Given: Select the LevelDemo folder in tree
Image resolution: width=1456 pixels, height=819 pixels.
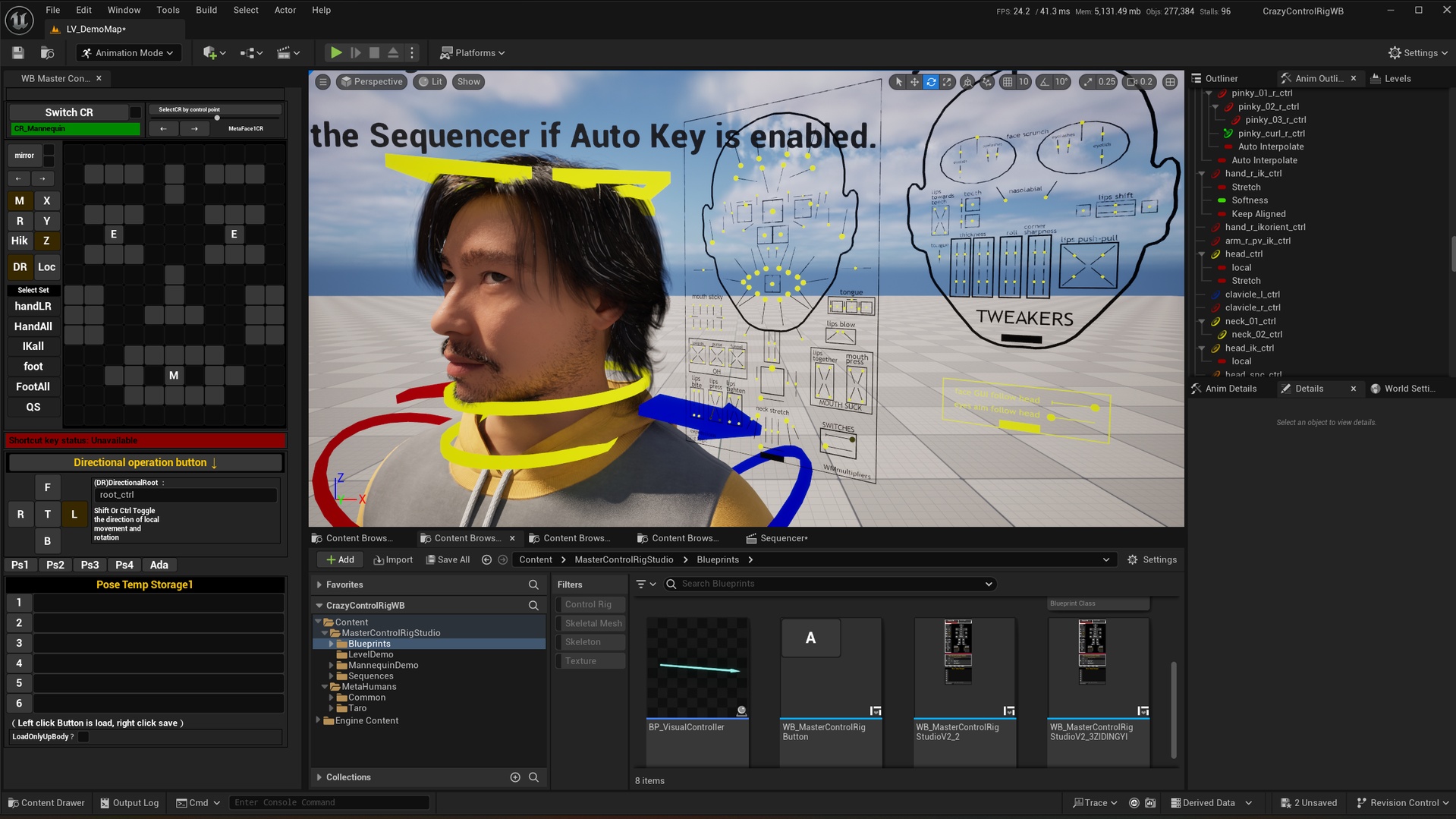Looking at the screenshot, I should [370, 654].
